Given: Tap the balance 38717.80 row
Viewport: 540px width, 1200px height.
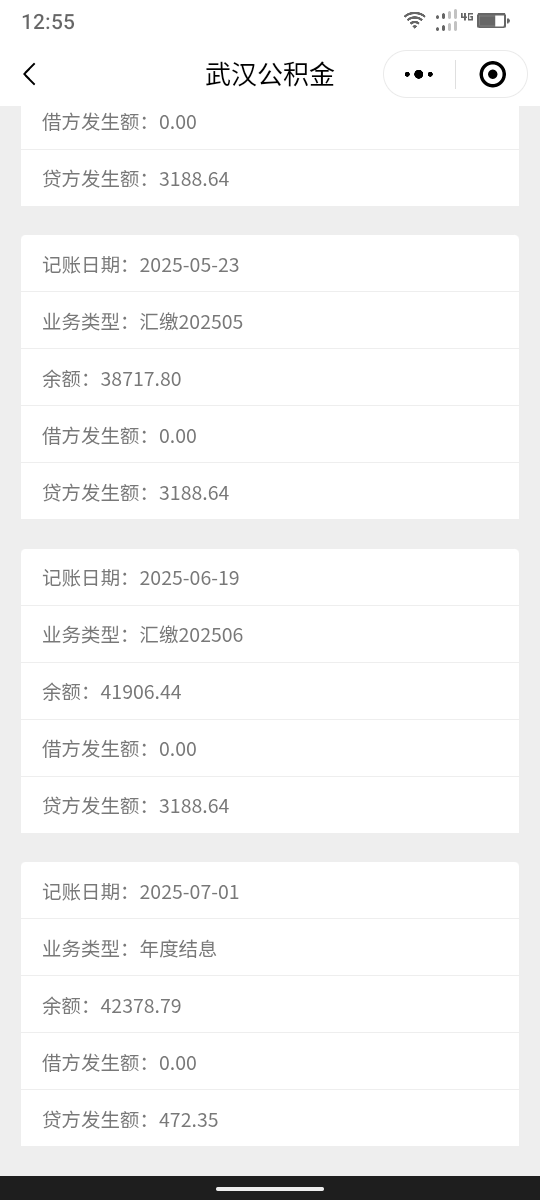Looking at the screenshot, I should click(270, 378).
